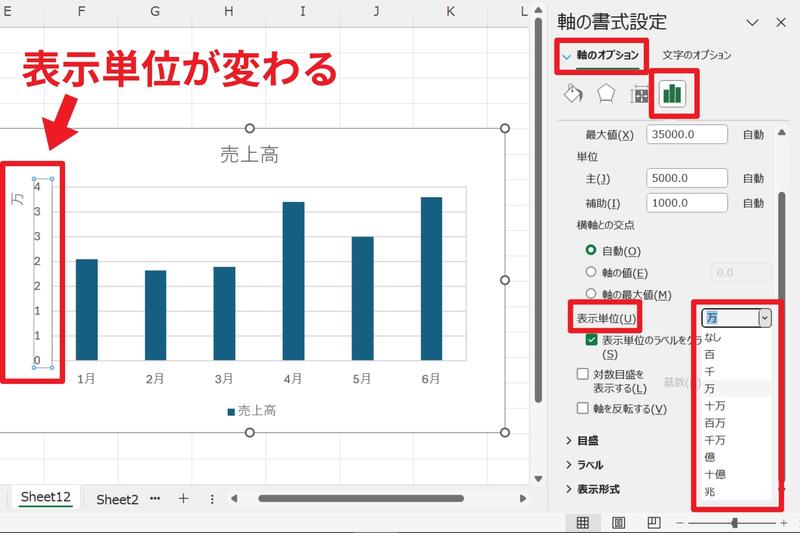800x533 pixels.
Task: Click the worksheet vertical scrollbar thumb
Action: click(x=538, y=209)
